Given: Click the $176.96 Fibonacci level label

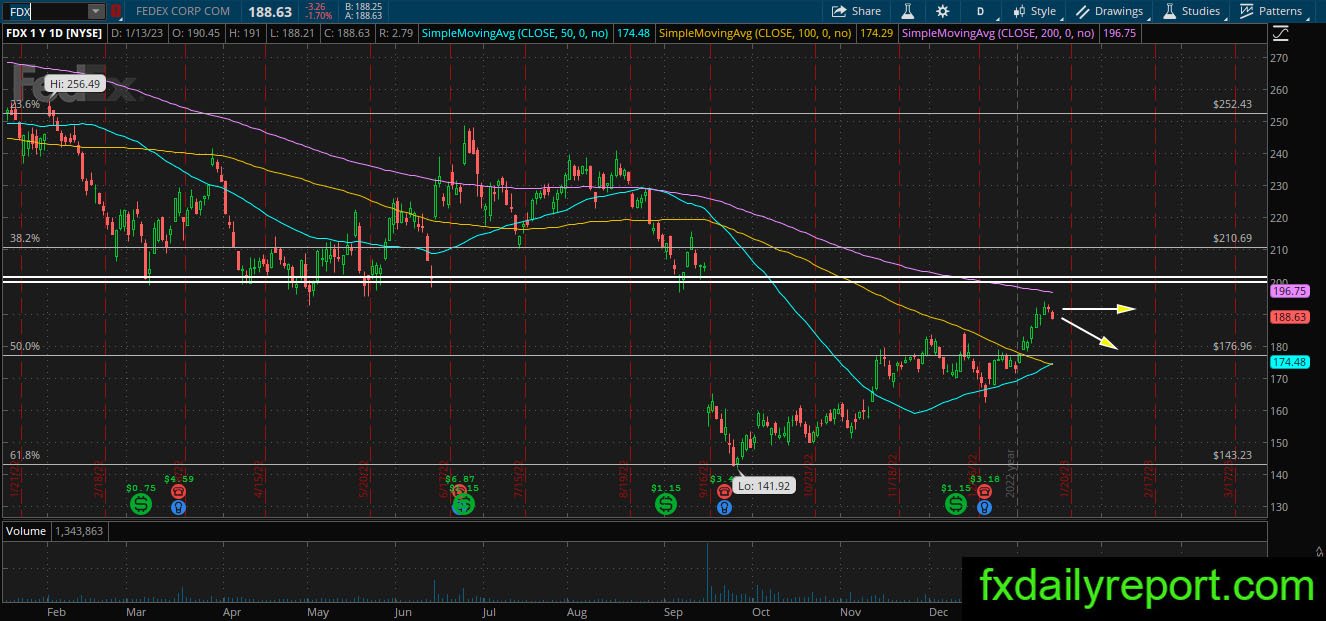Looking at the screenshot, I should click(1232, 346).
